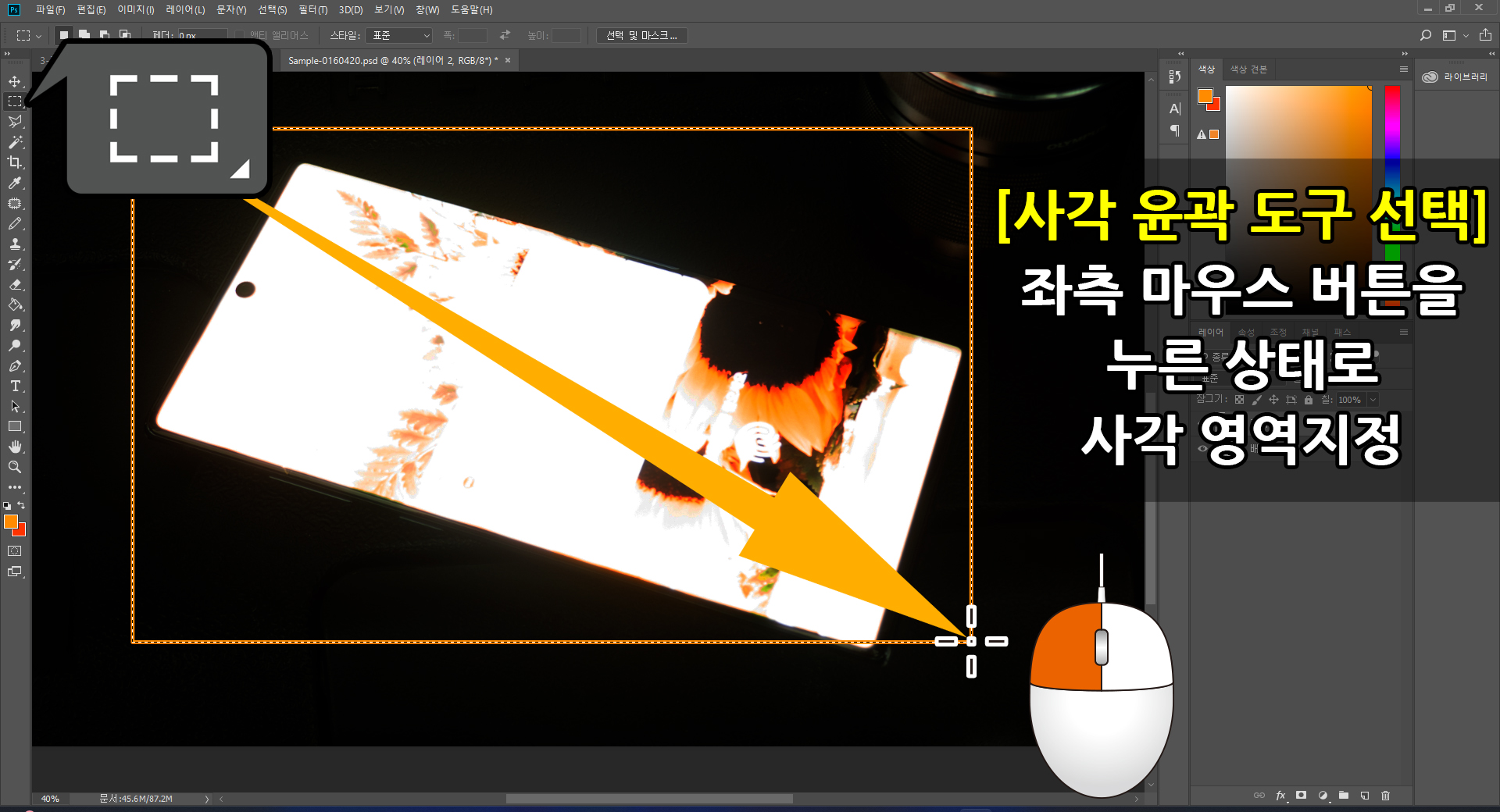Screen dimensions: 1500x812
Task: Open the Color panel options menu
Action: (1404, 69)
